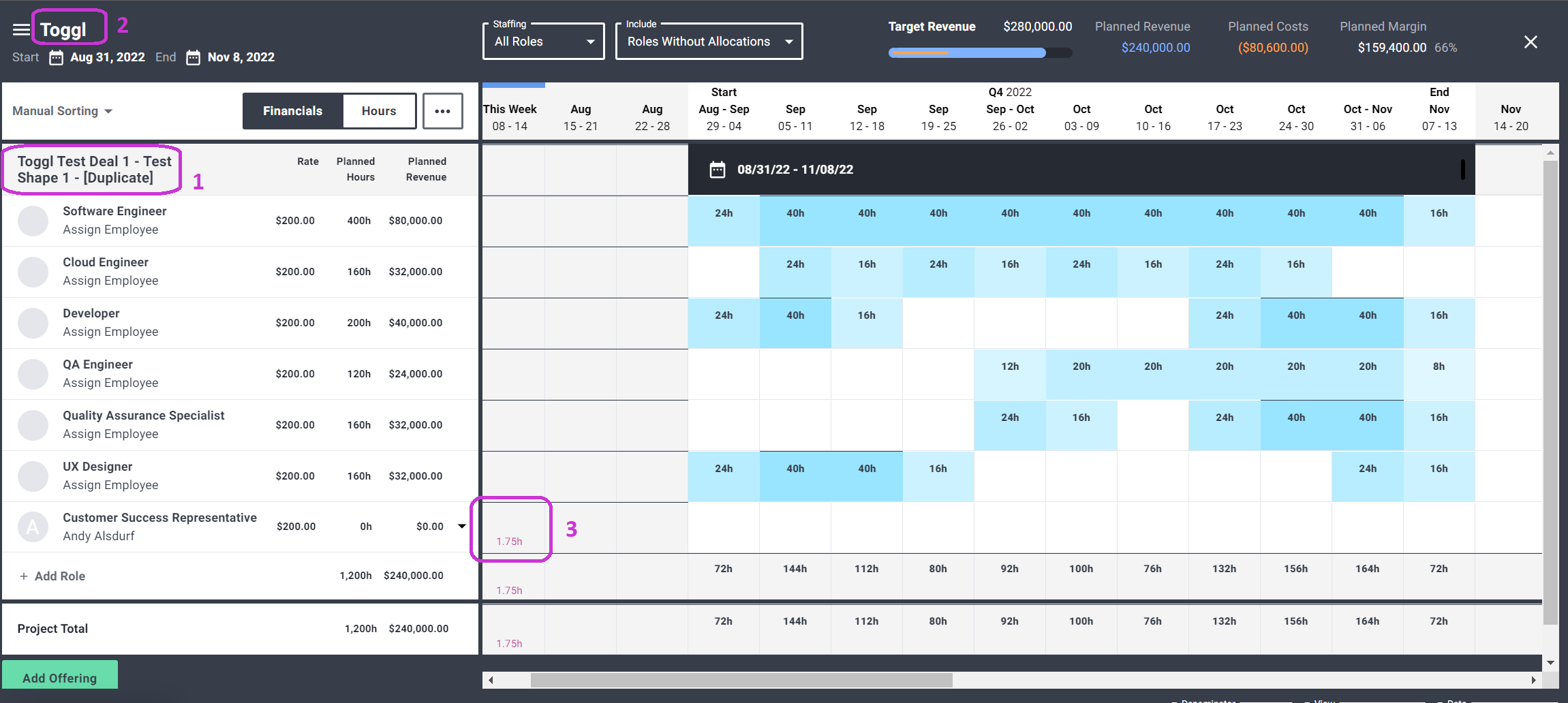Assign an employee to Software Engineer
The width and height of the screenshot is (1568, 703).
point(110,230)
